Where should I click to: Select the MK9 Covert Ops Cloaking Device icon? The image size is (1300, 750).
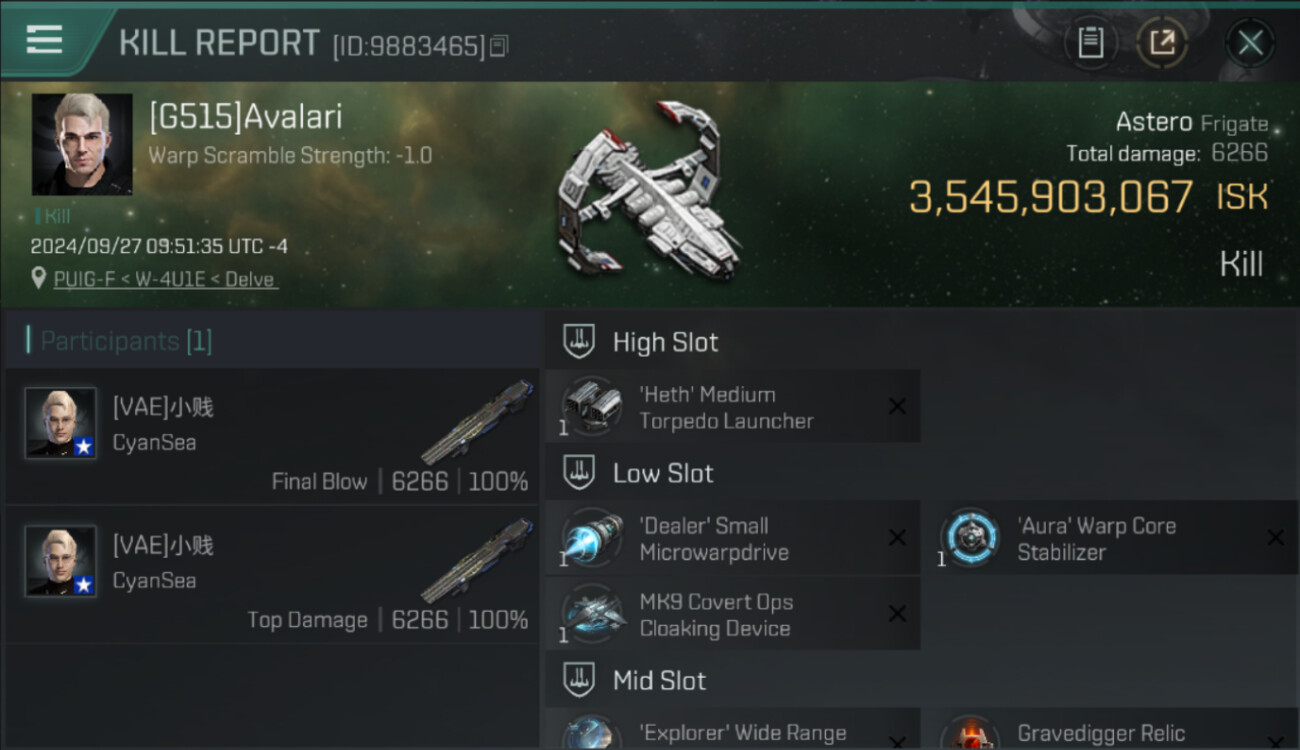592,614
